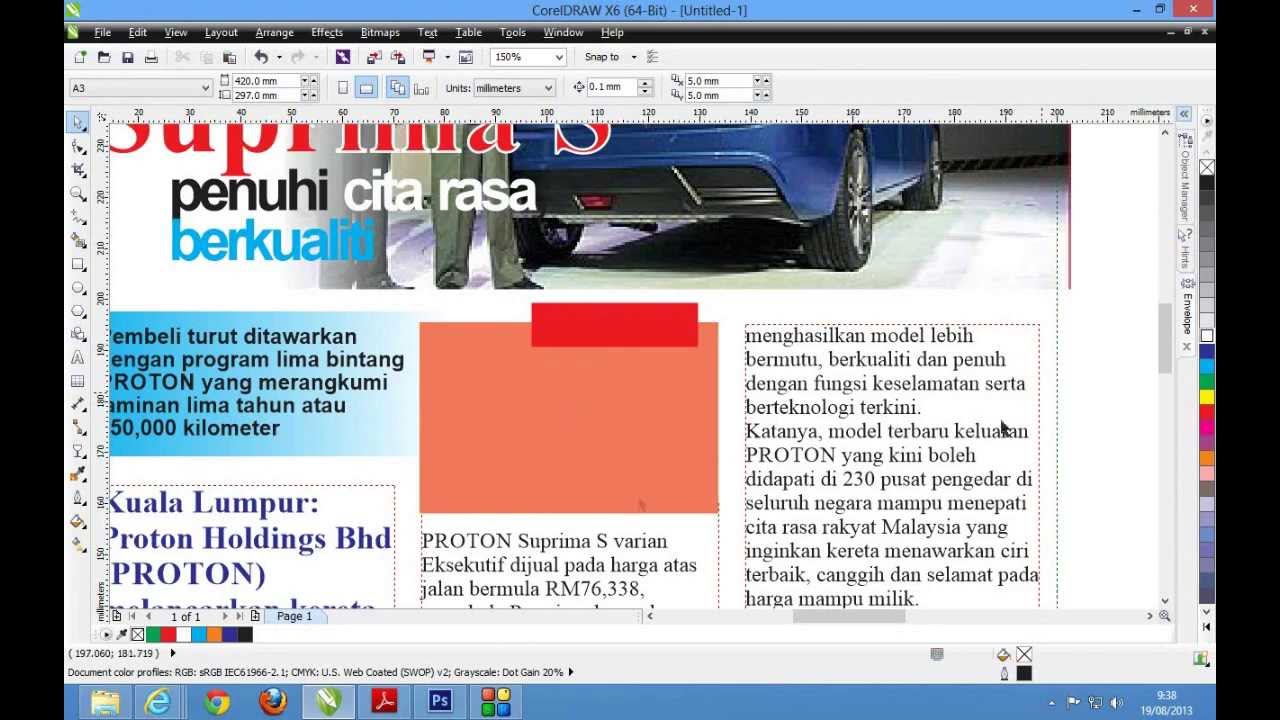This screenshot has height=720, width=1280.
Task: Click the nudge distance 0.1 mm field
Action: [x=611, y=88]
